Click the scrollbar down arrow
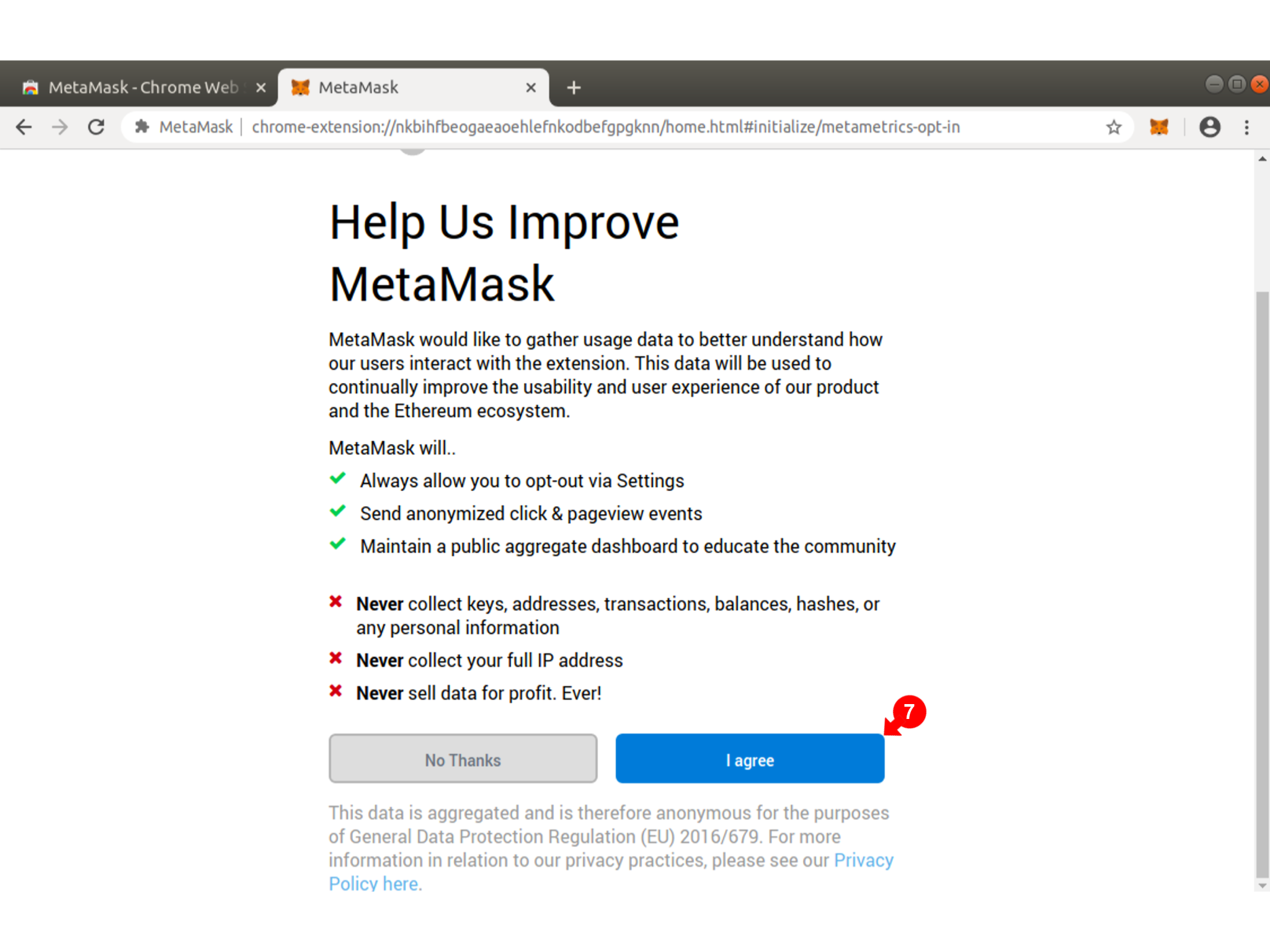This screenshot has height=952, width=1270. [1262, 886]
